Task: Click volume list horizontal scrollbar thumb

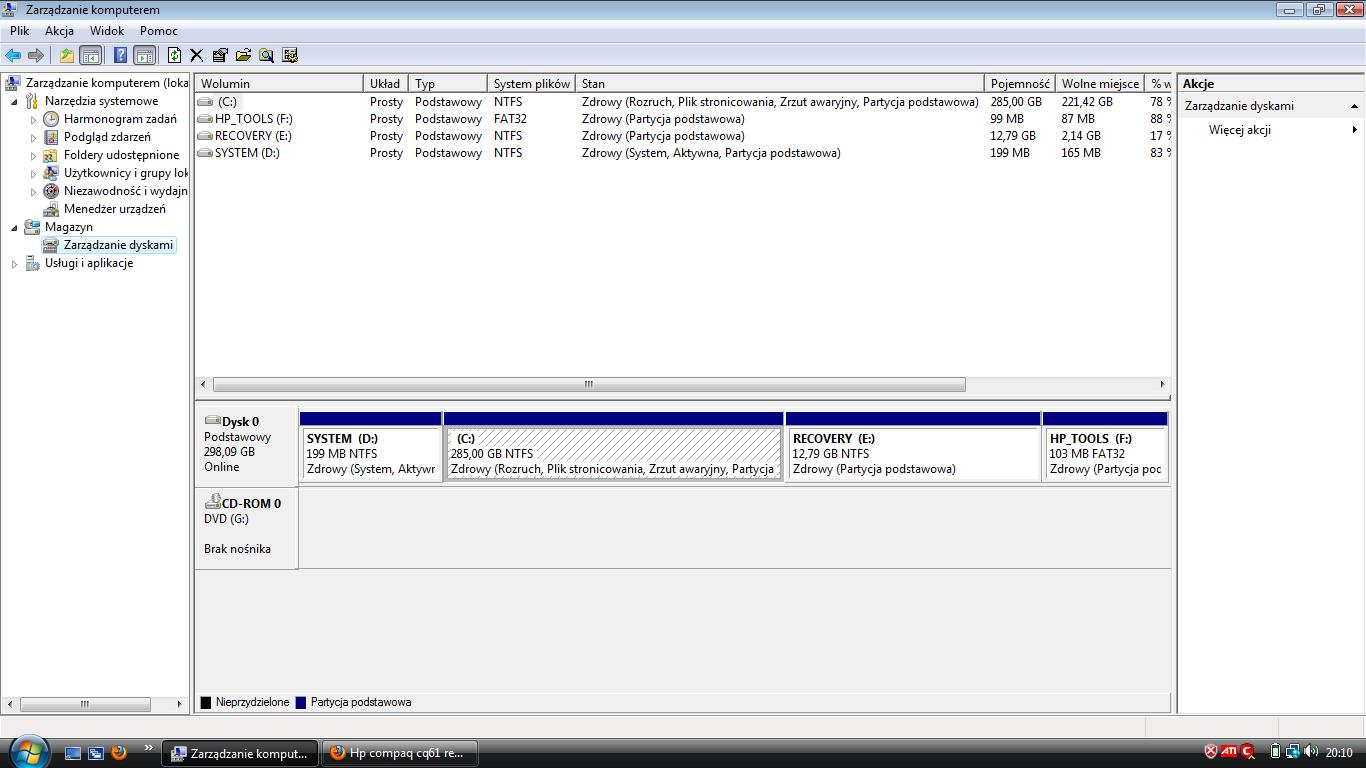Action: (x=589, y=384)
